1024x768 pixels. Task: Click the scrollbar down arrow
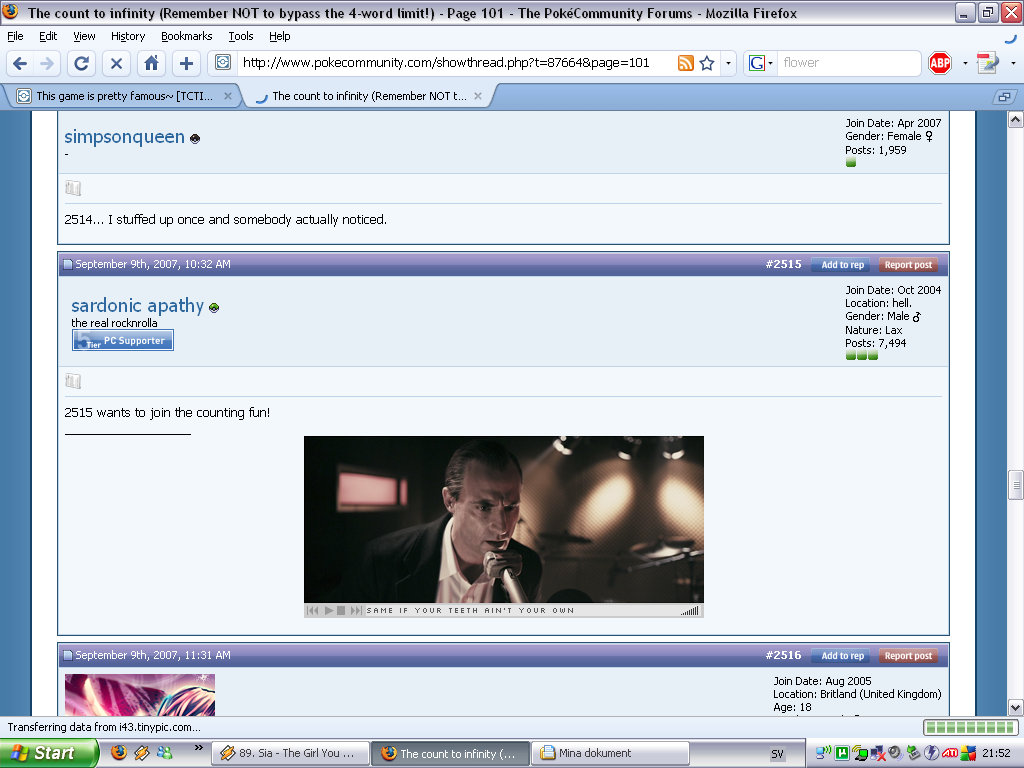tap(1016, 707)
